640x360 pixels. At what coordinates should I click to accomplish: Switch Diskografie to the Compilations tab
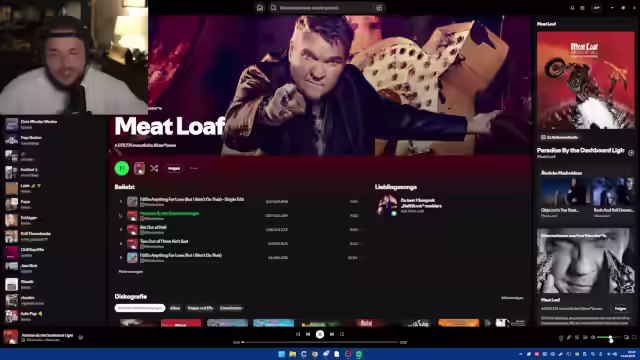coord(231,308)
